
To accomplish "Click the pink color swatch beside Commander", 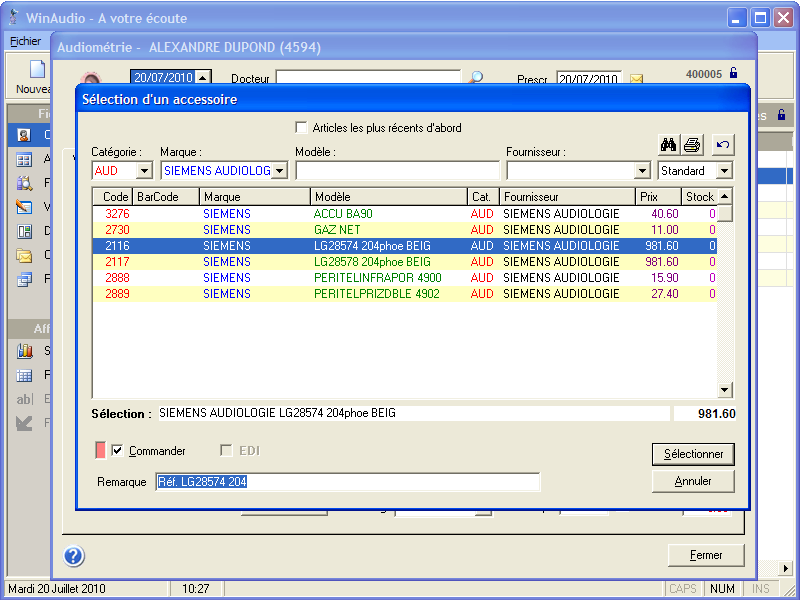I will tap(99, 451).
